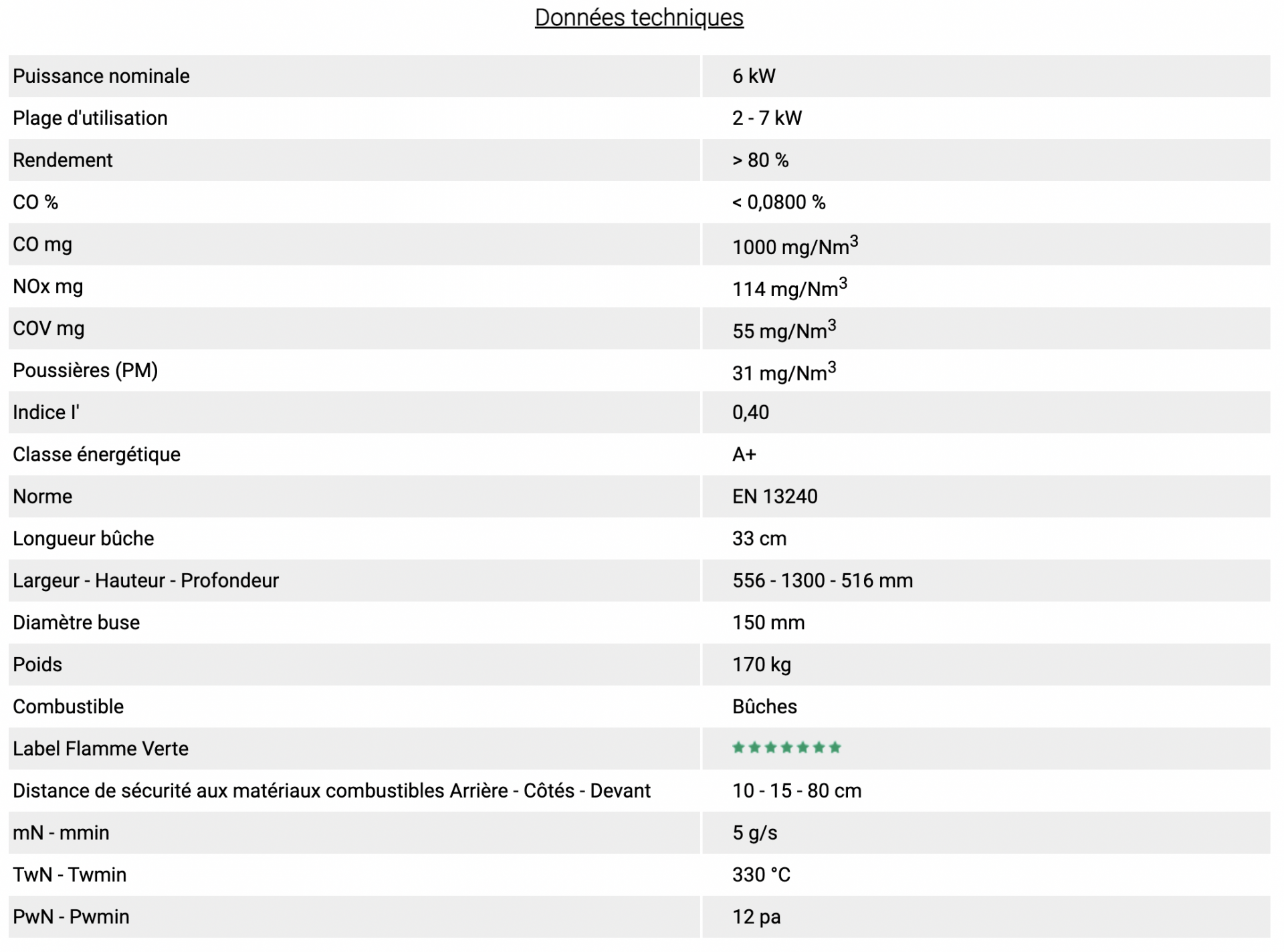Click the '556 - 1300 - 516 mm' value

(x=823, y=581)
